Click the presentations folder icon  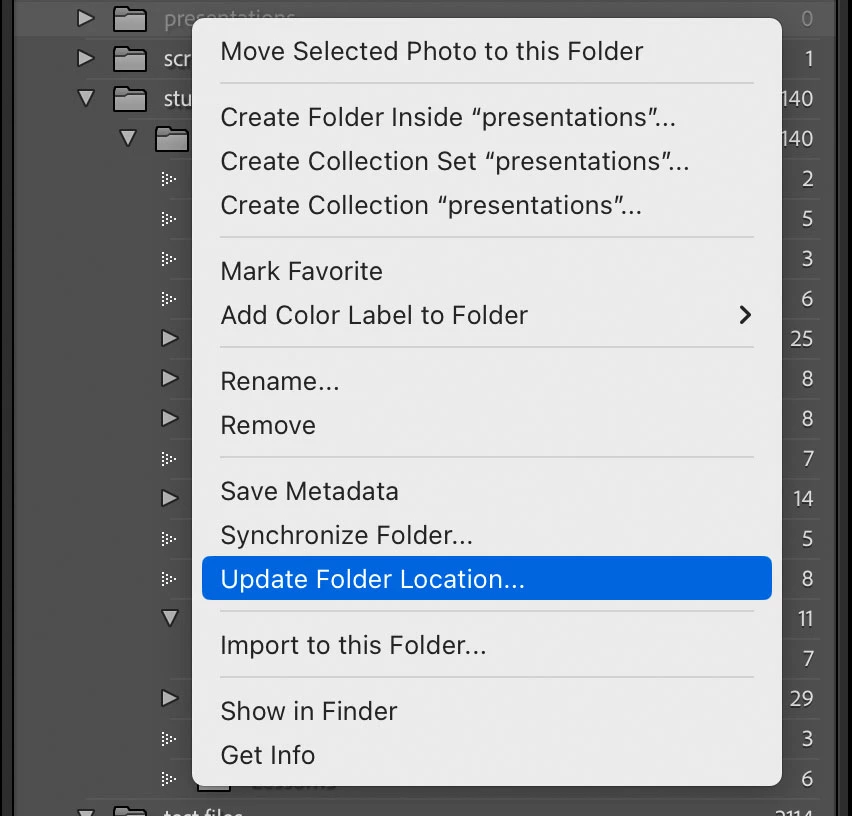(x=130, y=19)
